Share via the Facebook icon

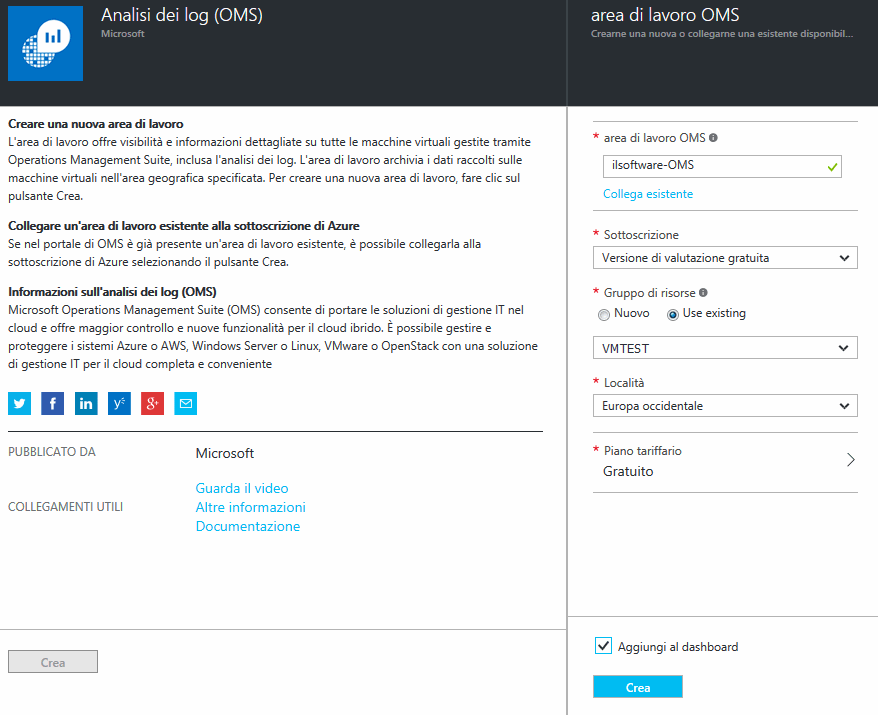(x=53, y=403)
